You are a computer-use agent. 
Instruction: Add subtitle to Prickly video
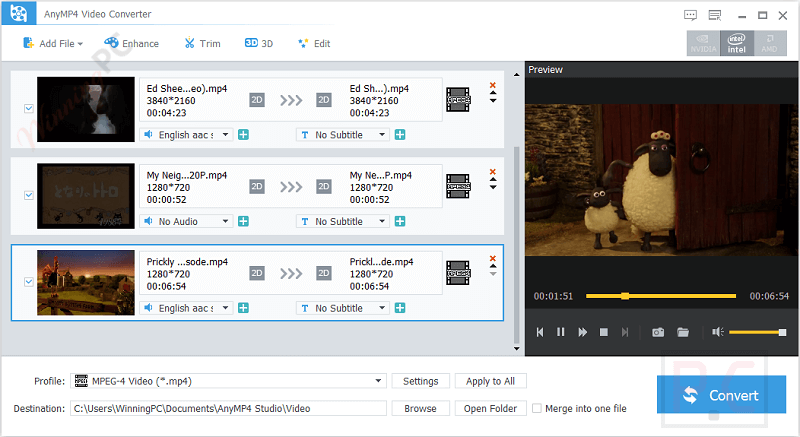400,308
